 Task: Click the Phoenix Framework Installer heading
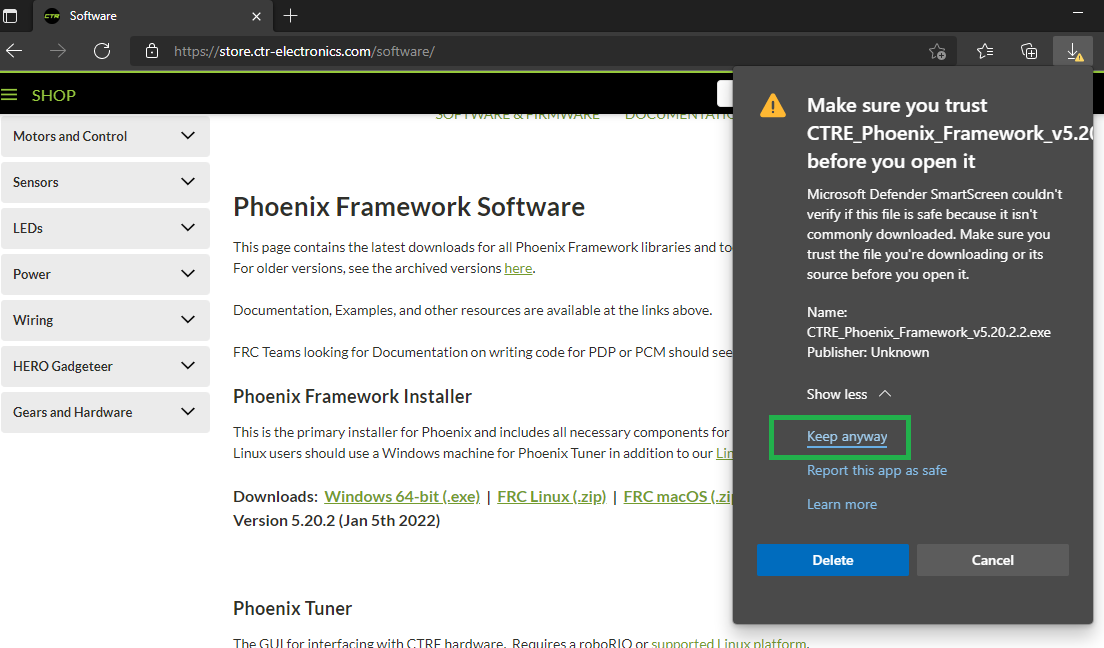(352, 397)
